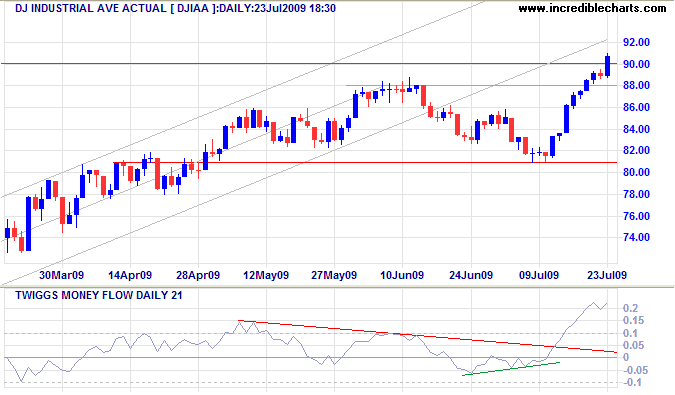Select the 23Jul09 date label
675x395 pixels.
607,275
